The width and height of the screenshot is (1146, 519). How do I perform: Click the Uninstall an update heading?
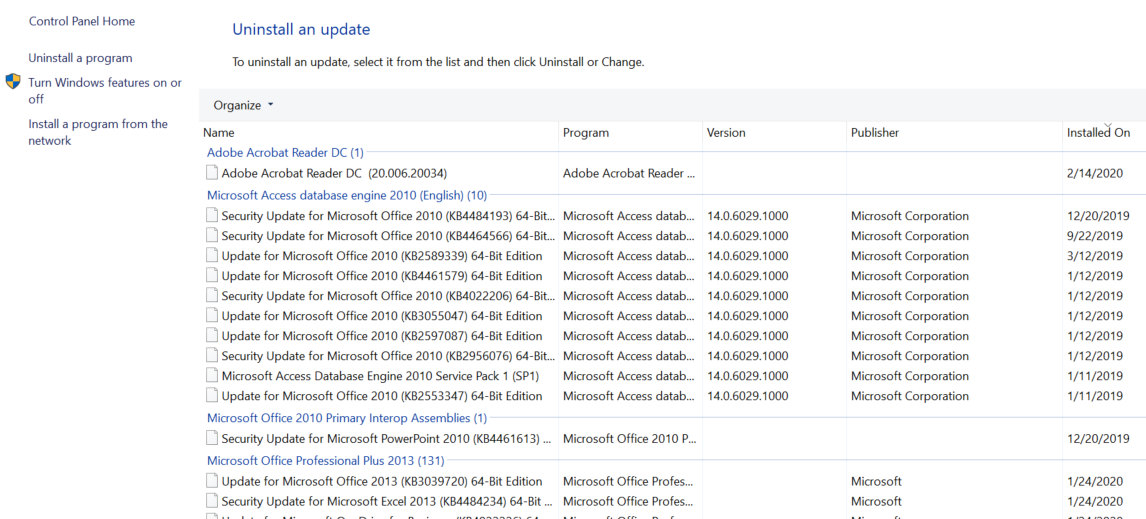[301, 29]
